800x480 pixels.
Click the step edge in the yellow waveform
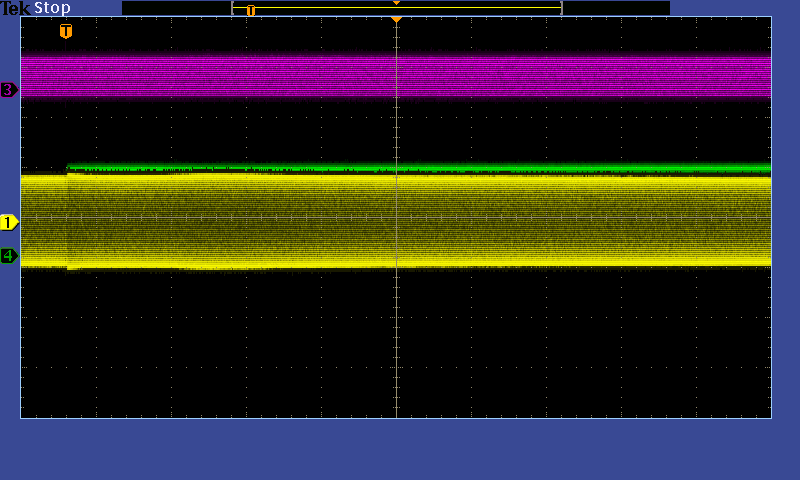(67, 220)
